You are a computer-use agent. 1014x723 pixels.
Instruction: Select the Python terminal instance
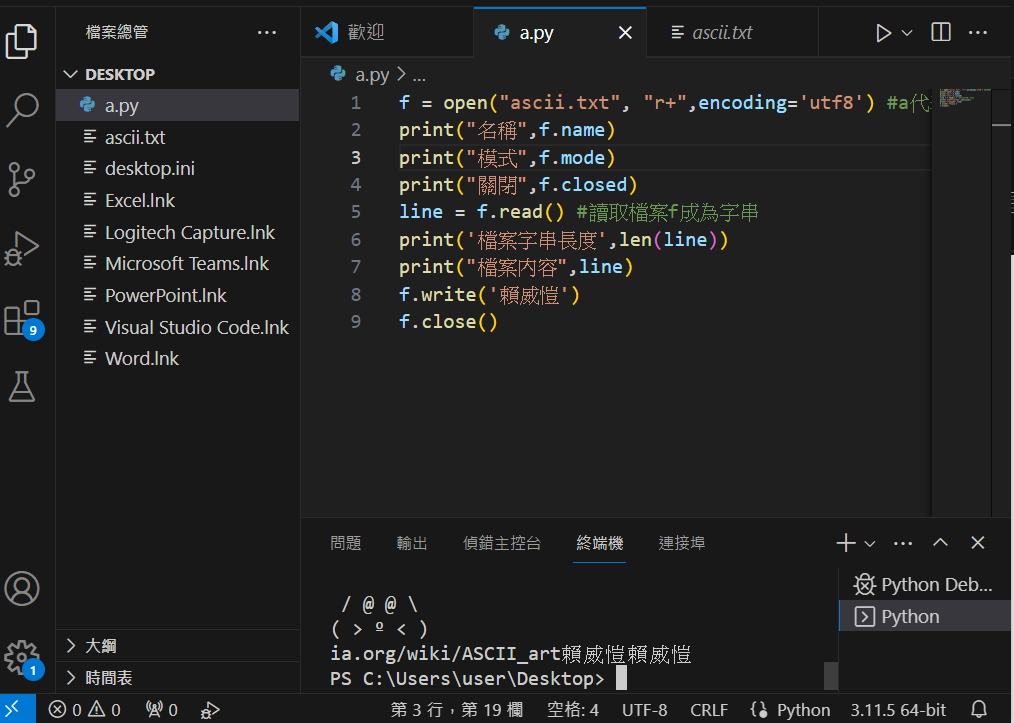click(925, 616)
